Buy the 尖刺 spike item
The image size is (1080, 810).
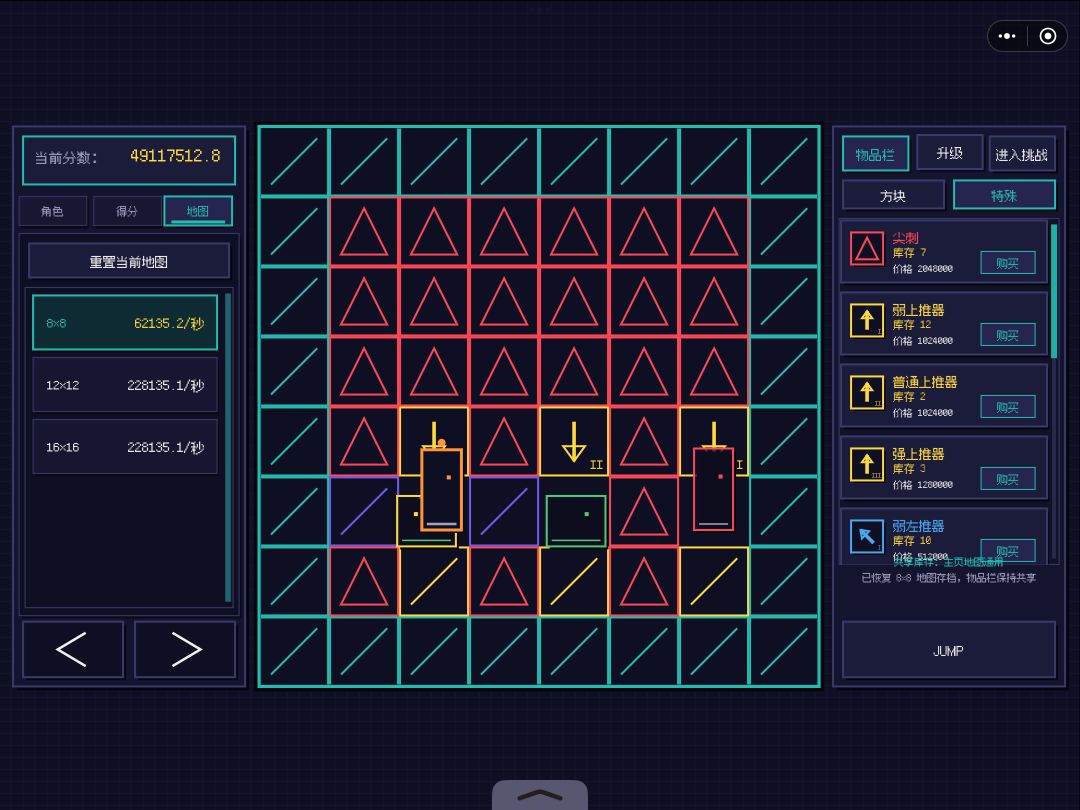1008,263
